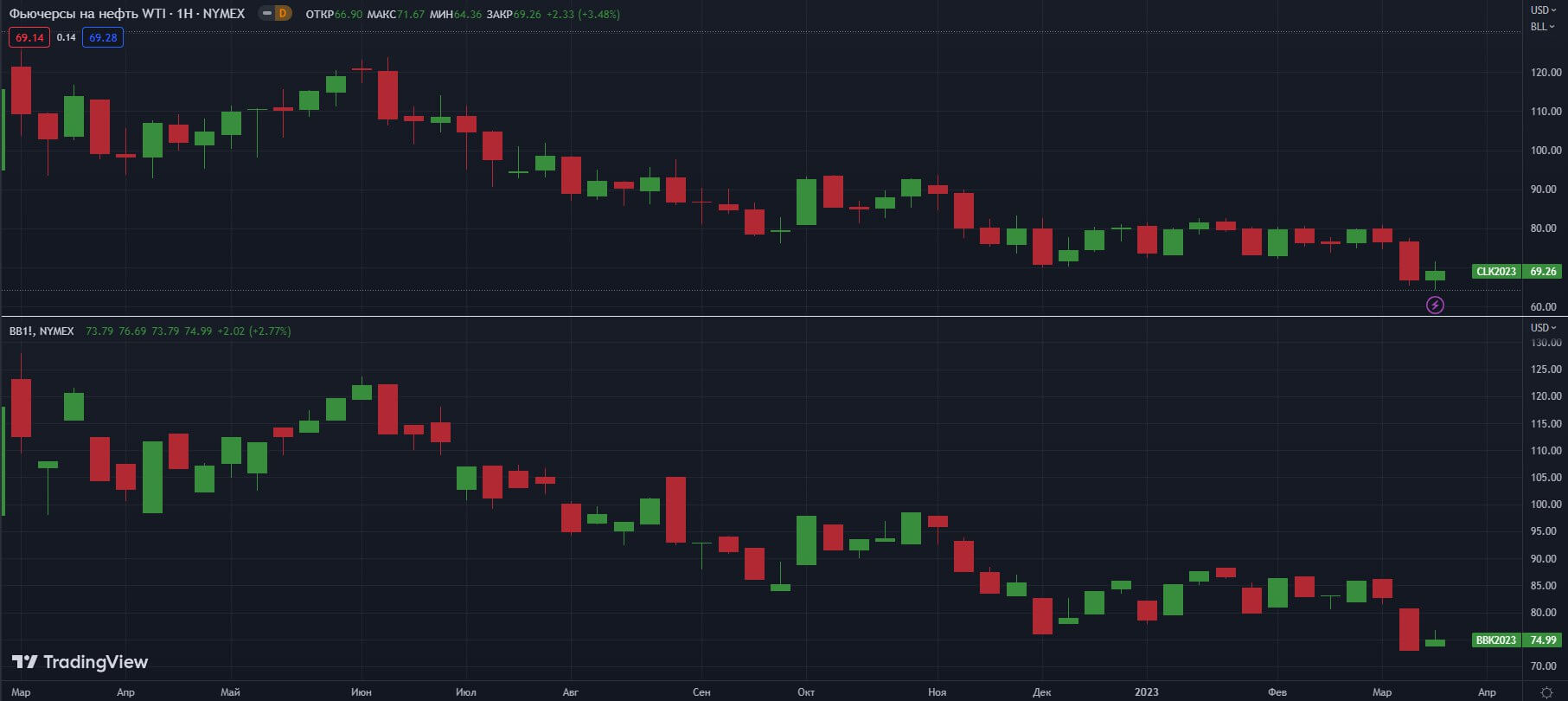This screenshot has width=1568, height=701.
Task: Click the TradingView logo
Action: point(80,662)
